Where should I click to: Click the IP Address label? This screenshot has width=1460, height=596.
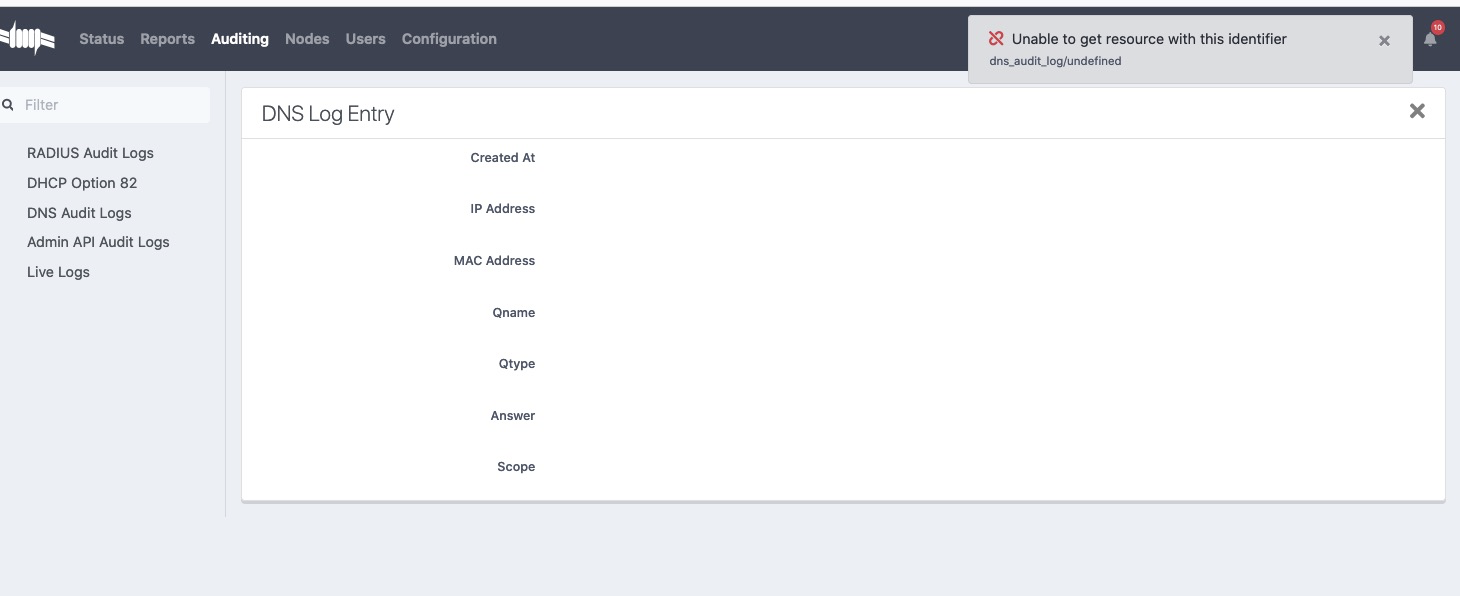(x=503, y=208)
